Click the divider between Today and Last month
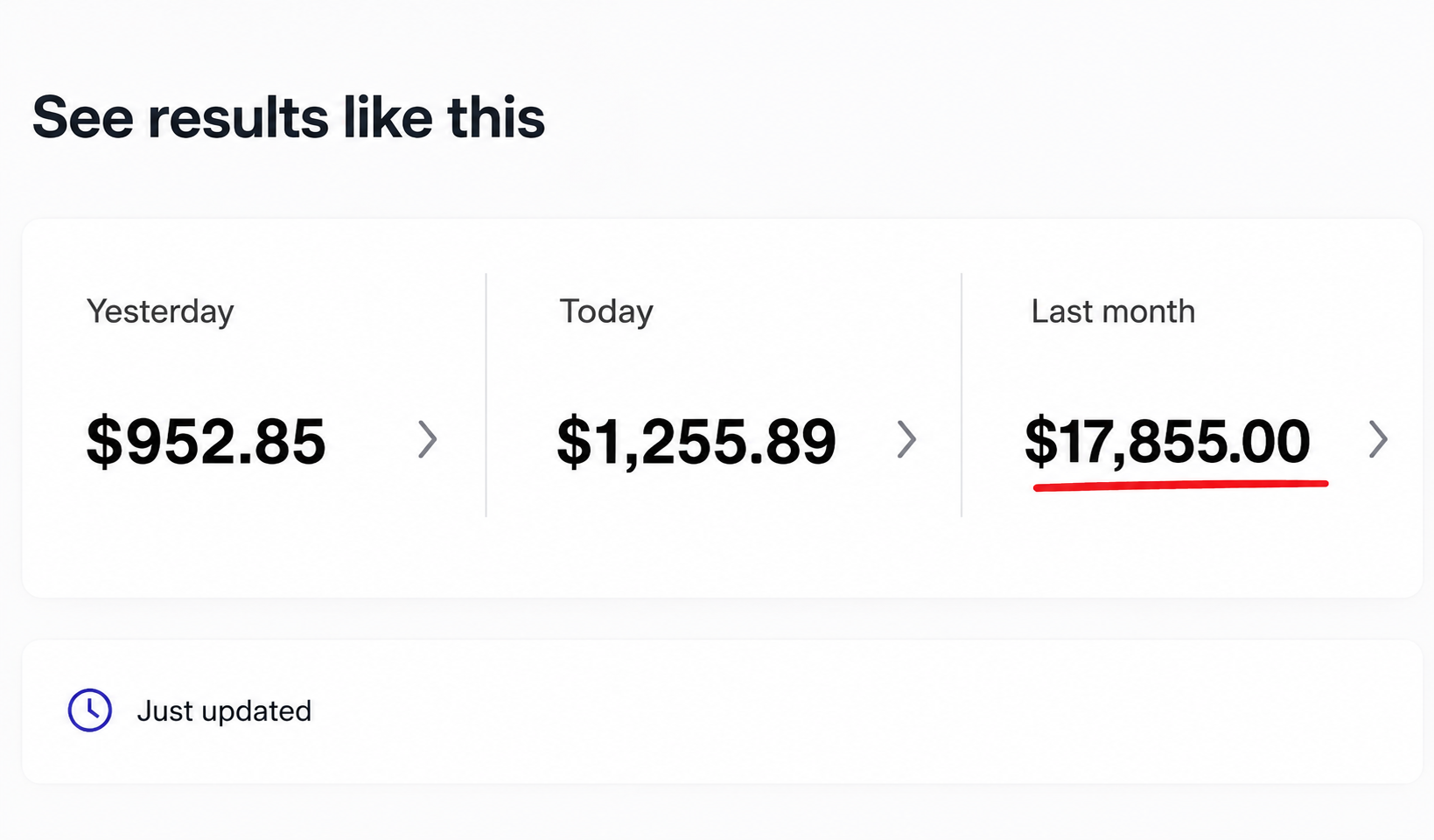This screenshot has height=840, width=1434. (962, 395)
